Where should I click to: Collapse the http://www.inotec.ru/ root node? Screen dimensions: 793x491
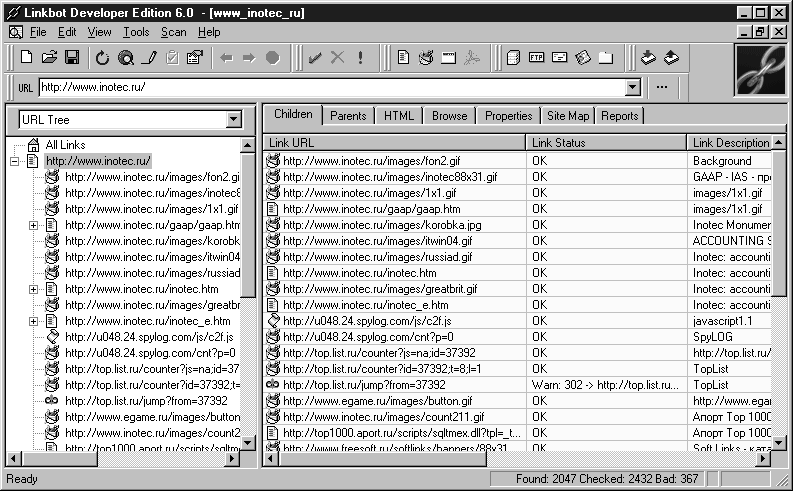[15, 161]
